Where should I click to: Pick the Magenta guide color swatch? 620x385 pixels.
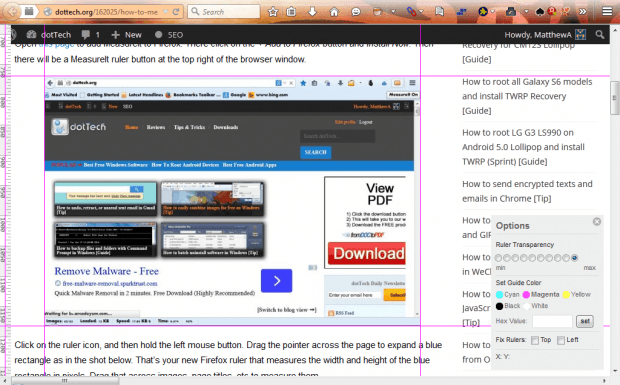526,295
